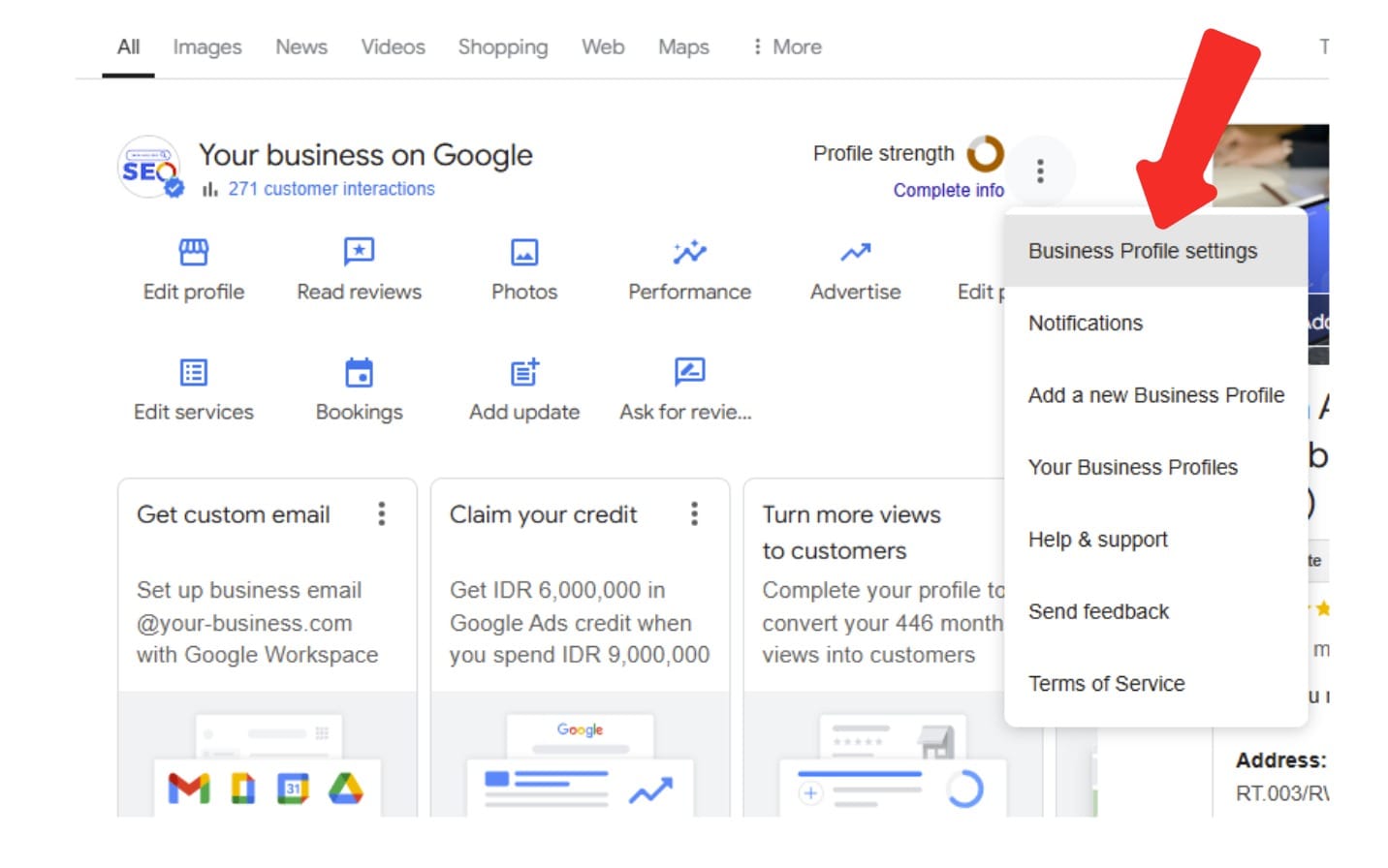Switch to the Web search tab
Viewport: 1388px width, 868px height.
click(x=603, y=46)
